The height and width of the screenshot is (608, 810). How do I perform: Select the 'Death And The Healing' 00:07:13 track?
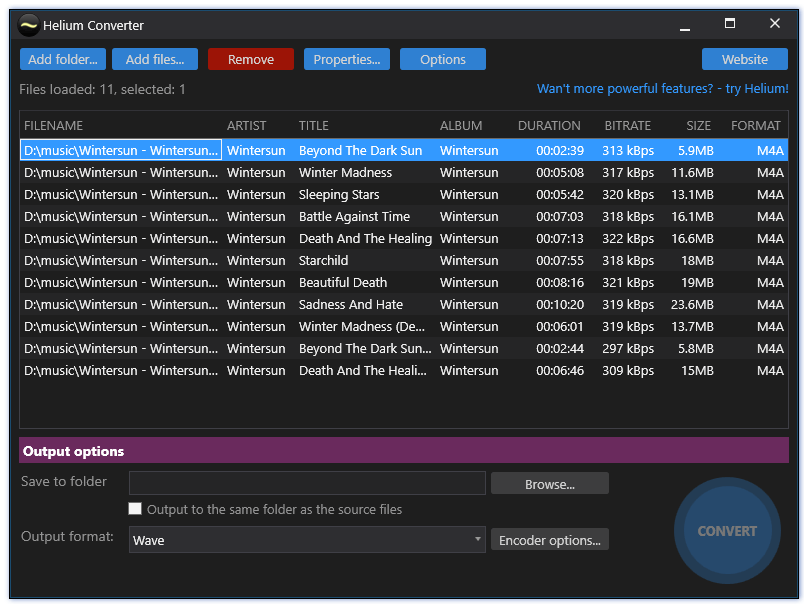(x=404, y=239)
